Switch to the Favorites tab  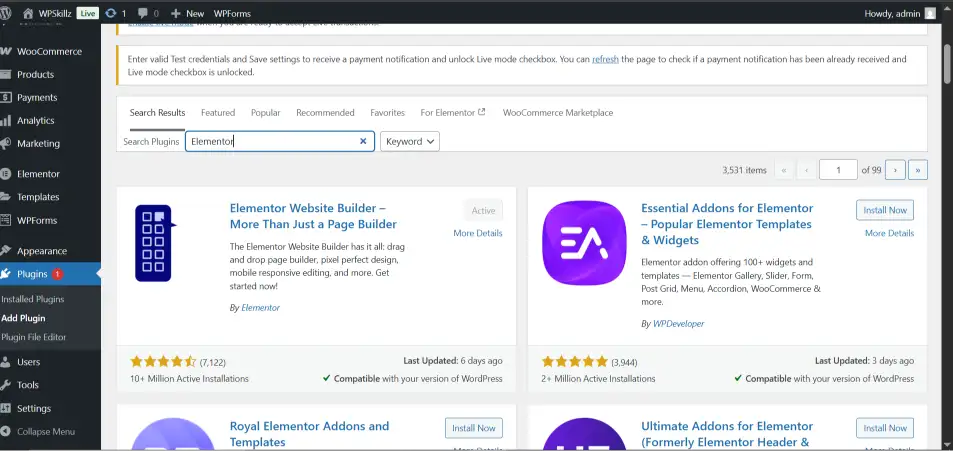coord(387,112)
